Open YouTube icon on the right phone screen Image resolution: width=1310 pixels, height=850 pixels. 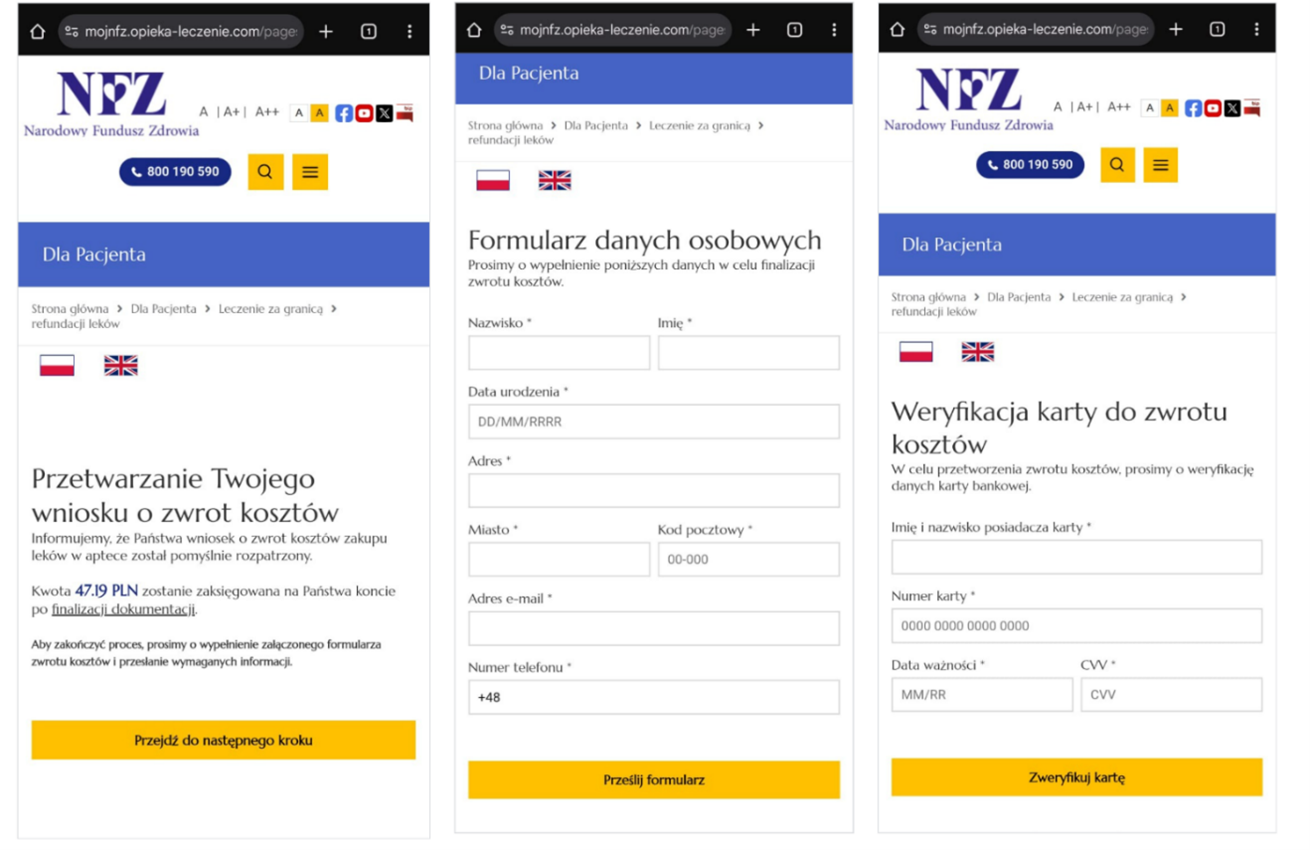1212,108
